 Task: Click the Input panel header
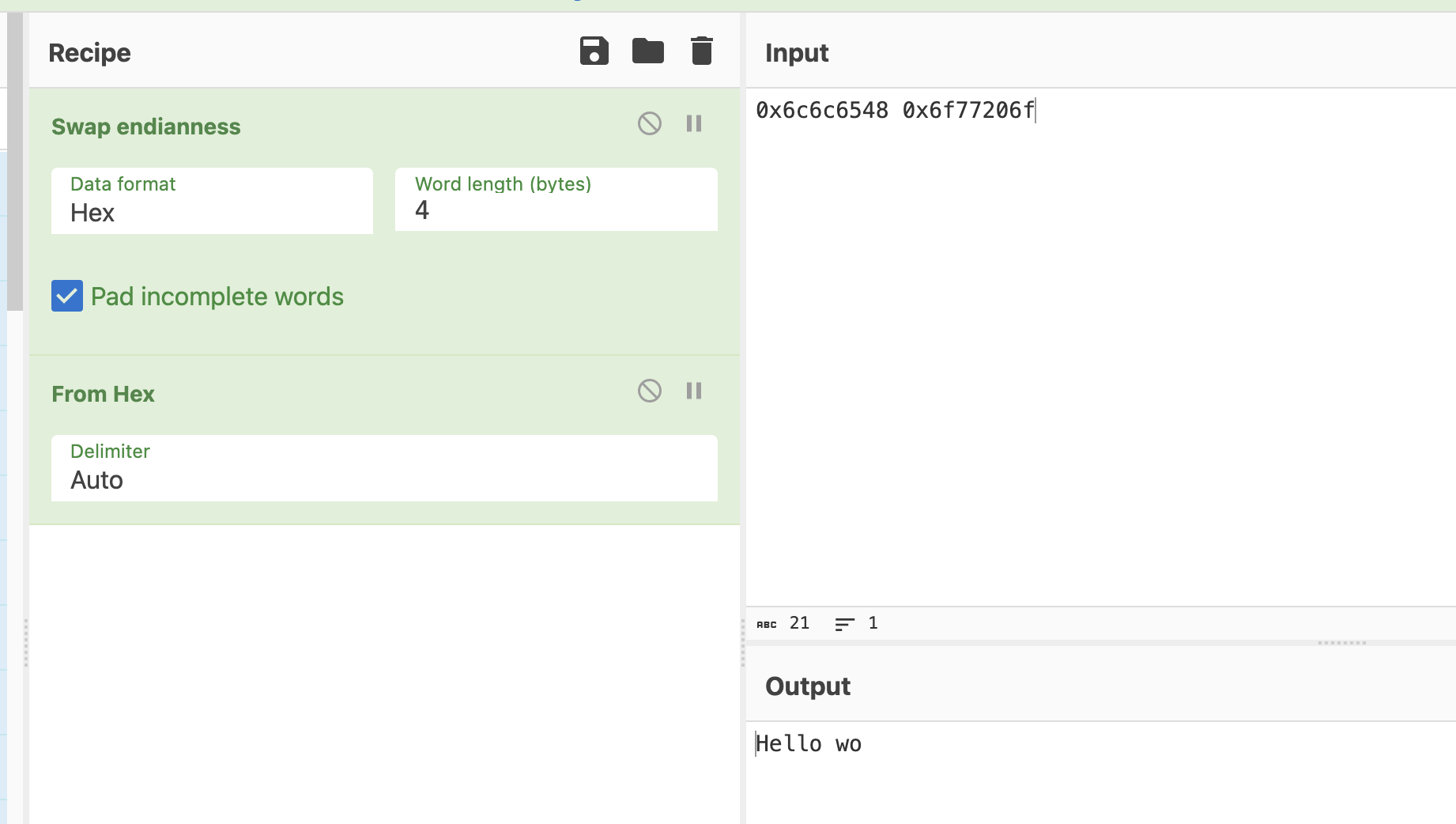point(796,52)
